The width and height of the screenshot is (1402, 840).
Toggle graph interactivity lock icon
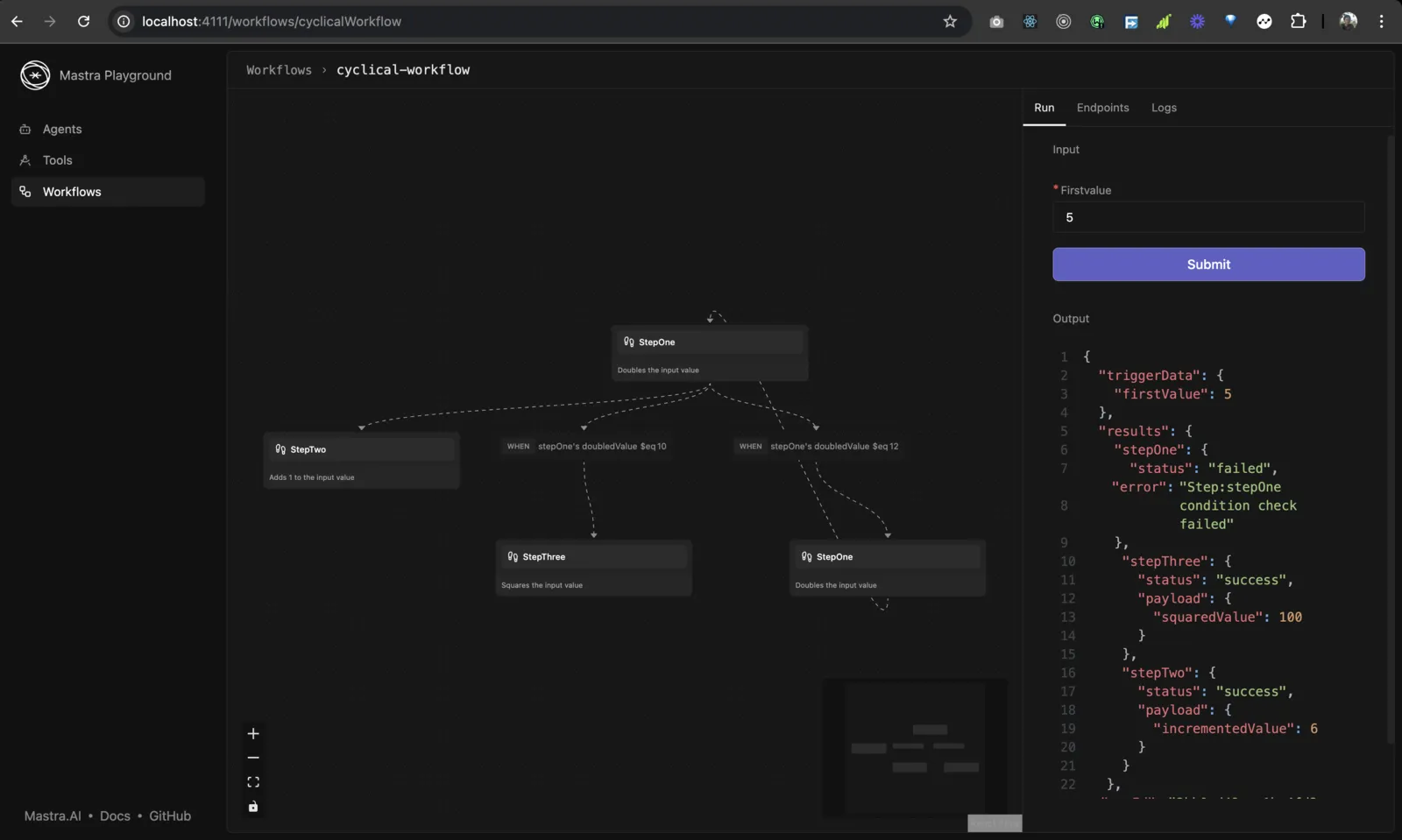tap(253, 807)
